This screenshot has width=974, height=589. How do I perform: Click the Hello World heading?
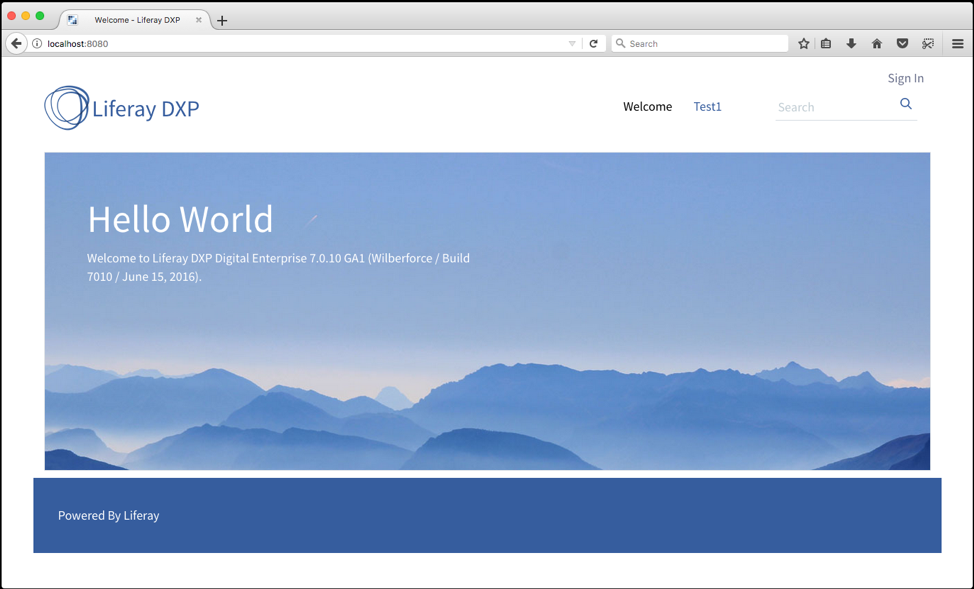[x=180, y=219]
